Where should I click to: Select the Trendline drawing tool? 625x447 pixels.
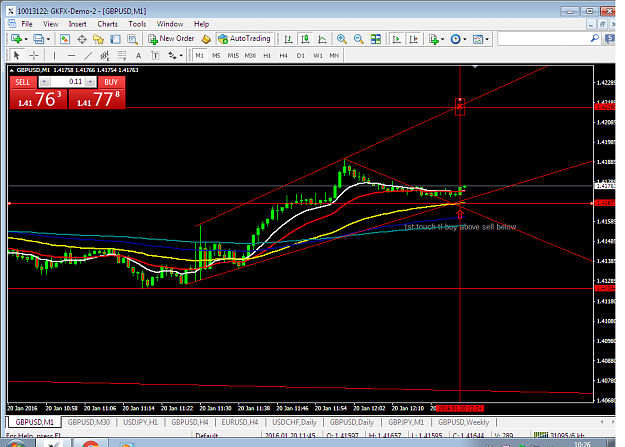[x=88, y=55]
